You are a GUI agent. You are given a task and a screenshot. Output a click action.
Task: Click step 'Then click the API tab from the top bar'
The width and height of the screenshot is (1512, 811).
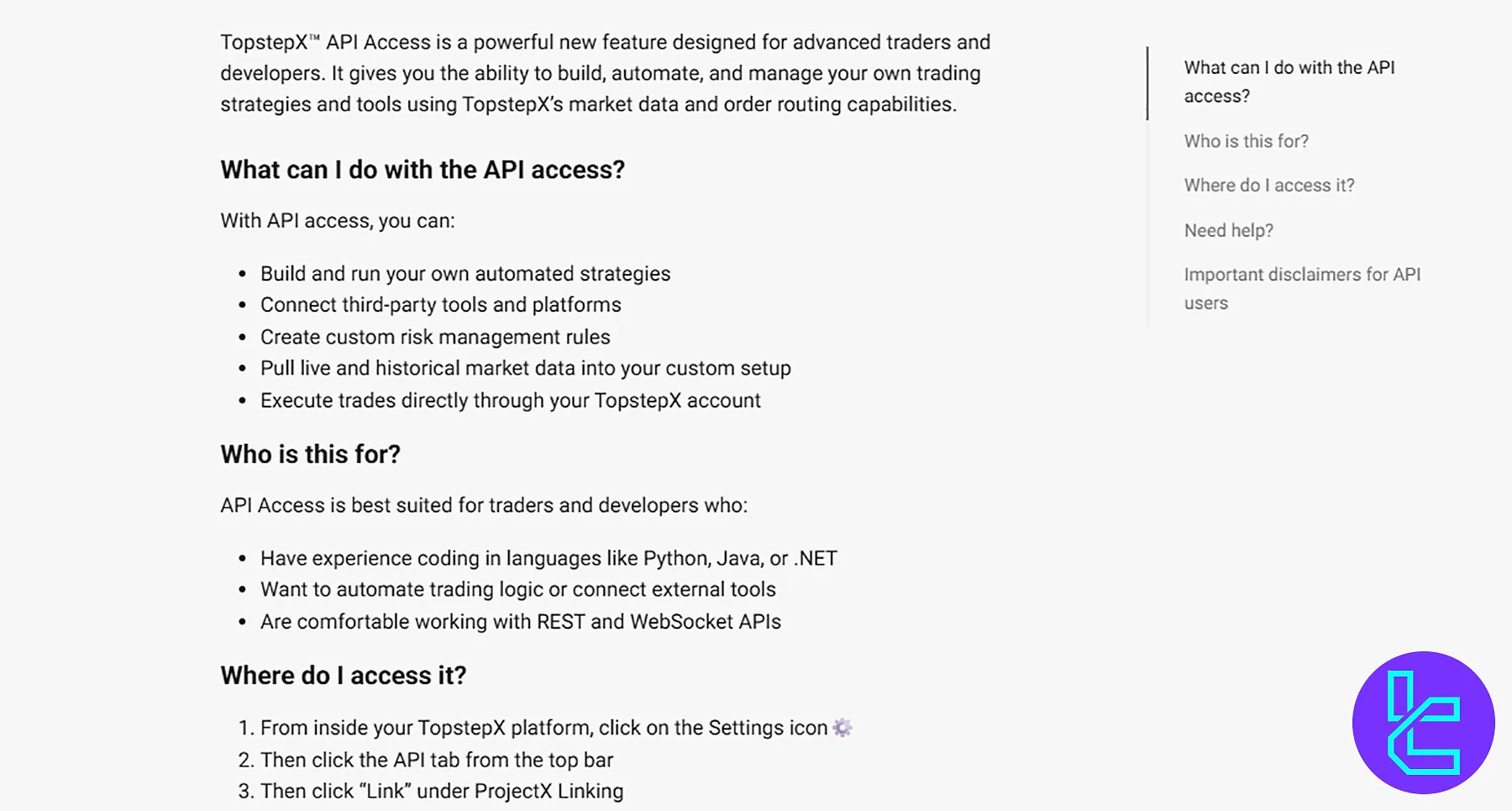(x=437, y=759)
